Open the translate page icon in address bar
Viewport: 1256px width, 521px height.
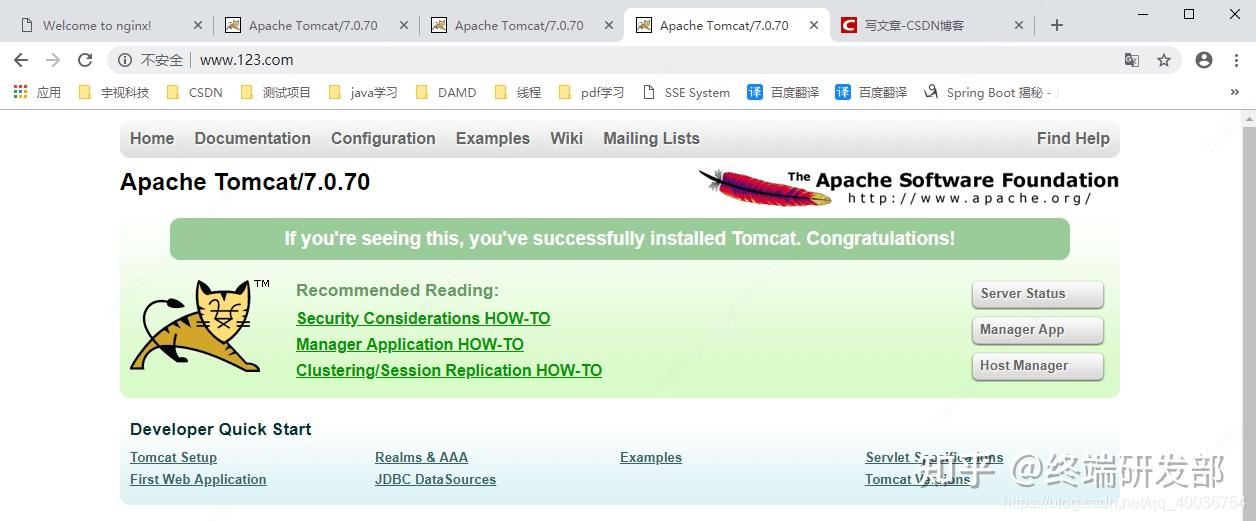[1132, 60]
